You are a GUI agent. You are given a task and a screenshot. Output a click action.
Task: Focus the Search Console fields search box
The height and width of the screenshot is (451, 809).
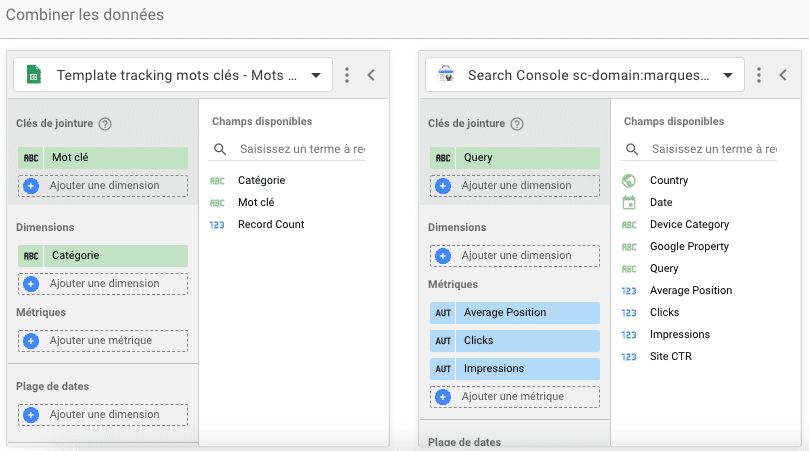(x=712, y=149)
